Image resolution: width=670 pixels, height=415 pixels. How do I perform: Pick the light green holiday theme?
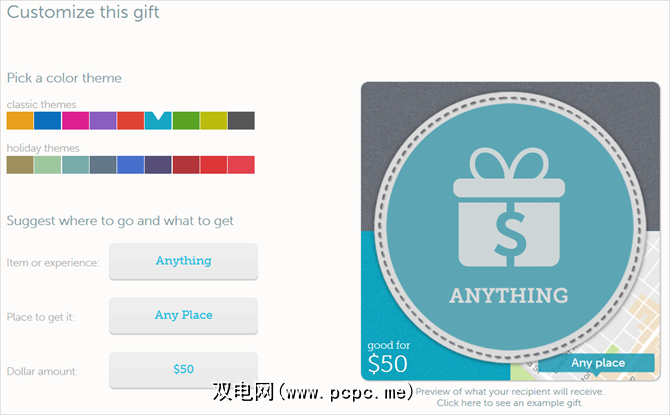[x=47, y=165]
